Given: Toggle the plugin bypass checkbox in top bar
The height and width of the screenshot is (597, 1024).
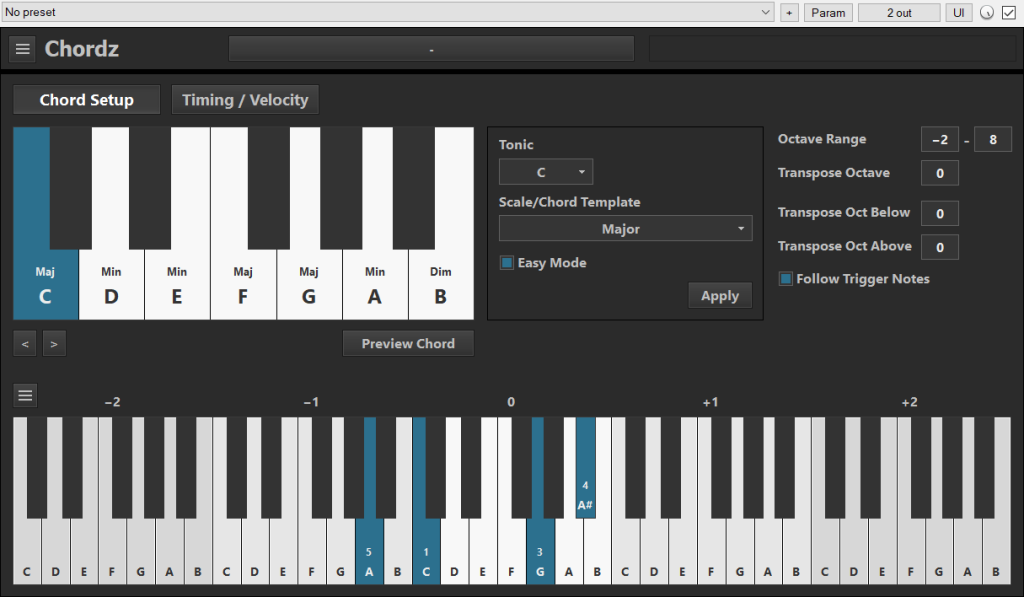Looking at the screenshot, I should tap(1009, 12).
